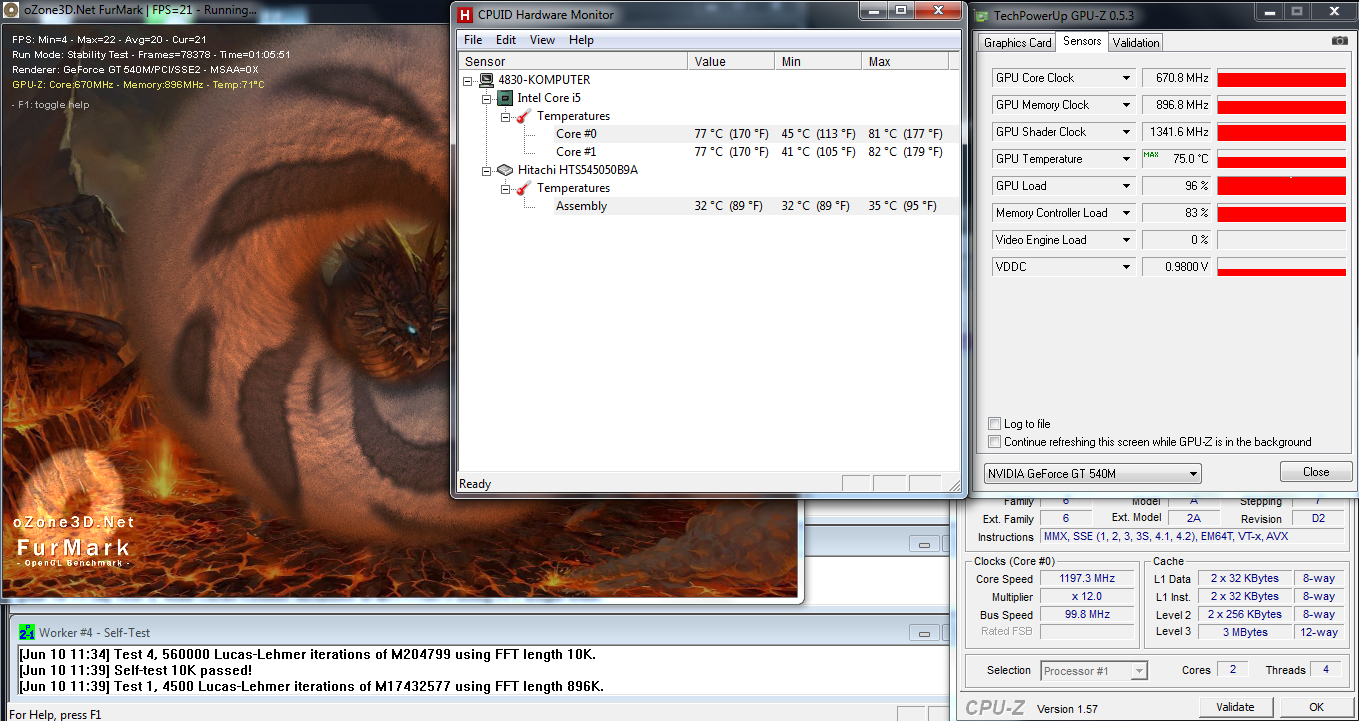Viewport: 1359px width, 721px height.
Task: Open the GPU Temperature sensor dropdown
Action: point(1126,159)
